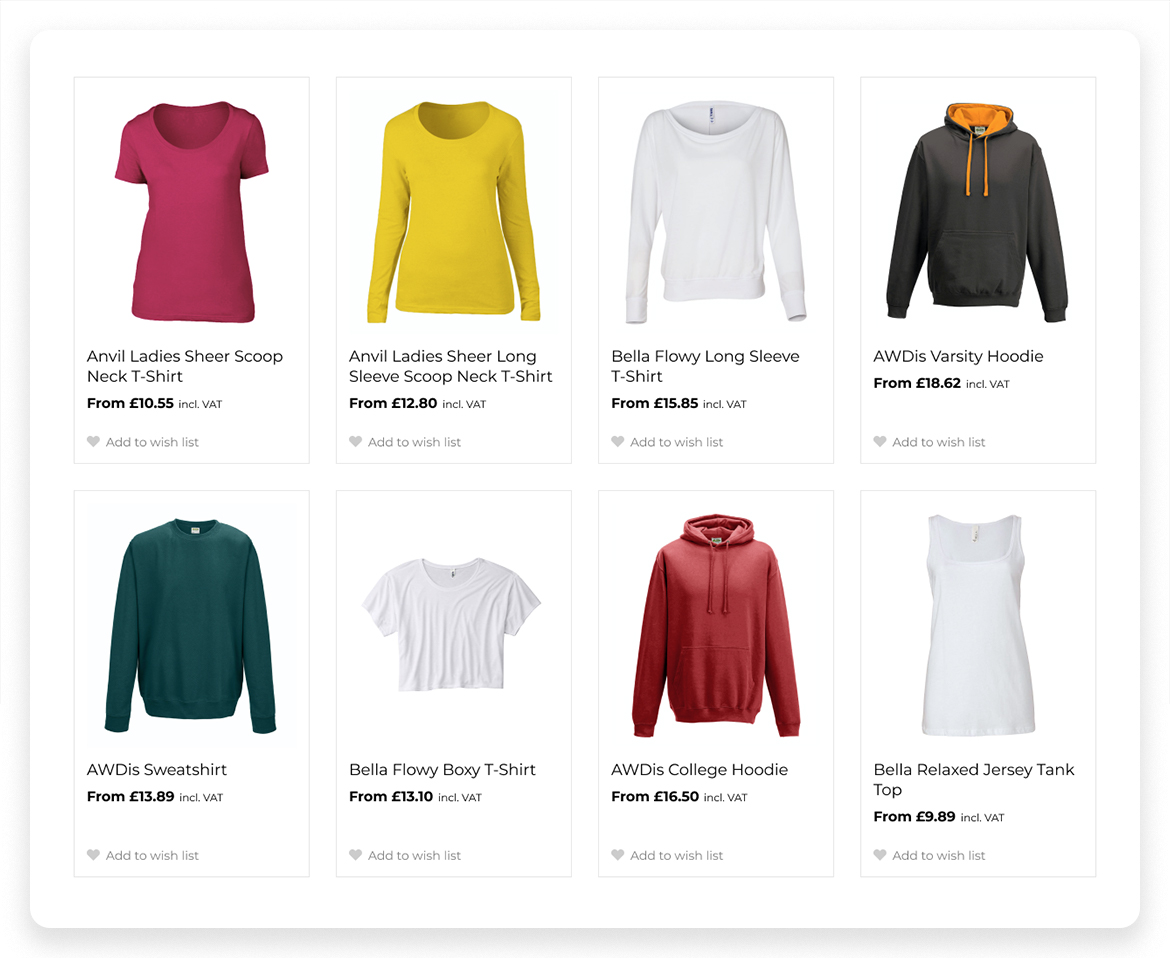View the yellow long sleeve shirt photo

tap(453, 211)
